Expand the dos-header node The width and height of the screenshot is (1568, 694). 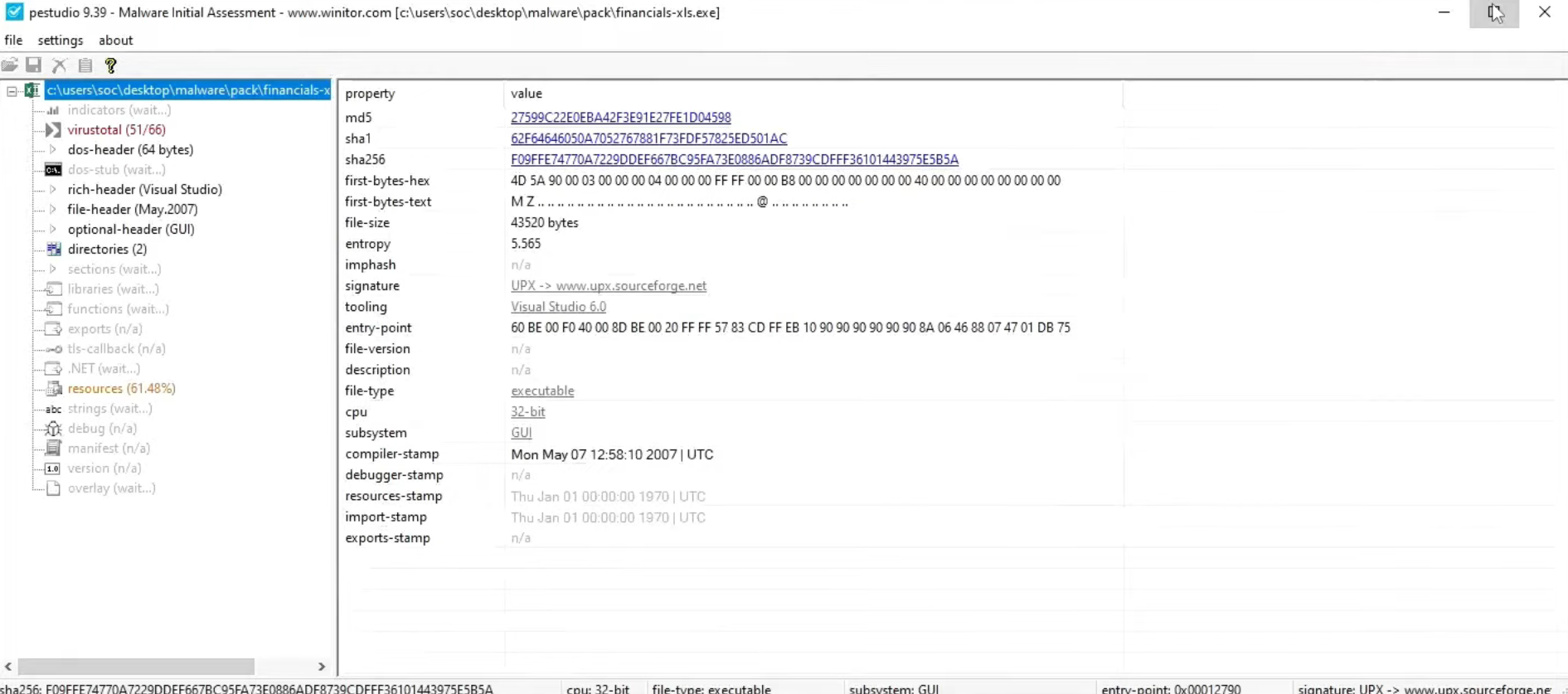[x=53, y=149]
